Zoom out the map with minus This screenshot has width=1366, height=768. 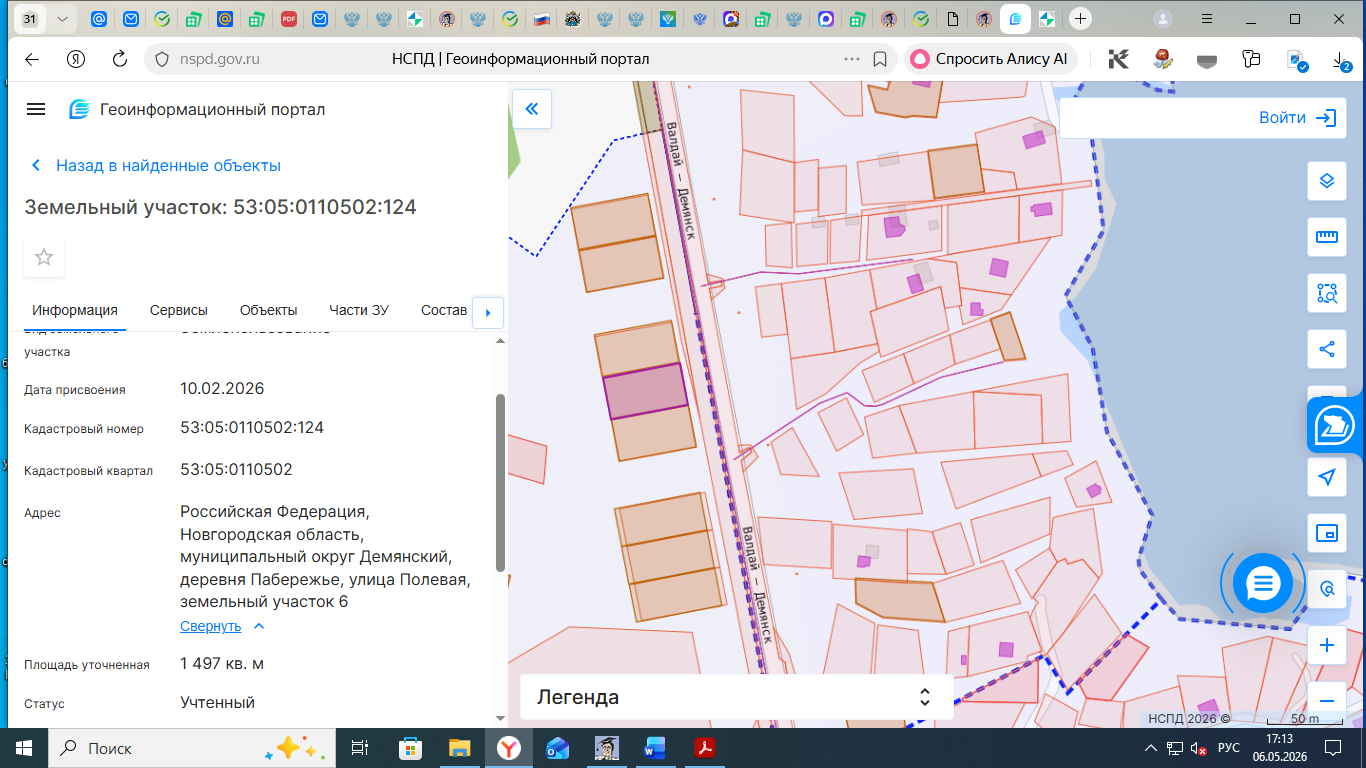1327,700
